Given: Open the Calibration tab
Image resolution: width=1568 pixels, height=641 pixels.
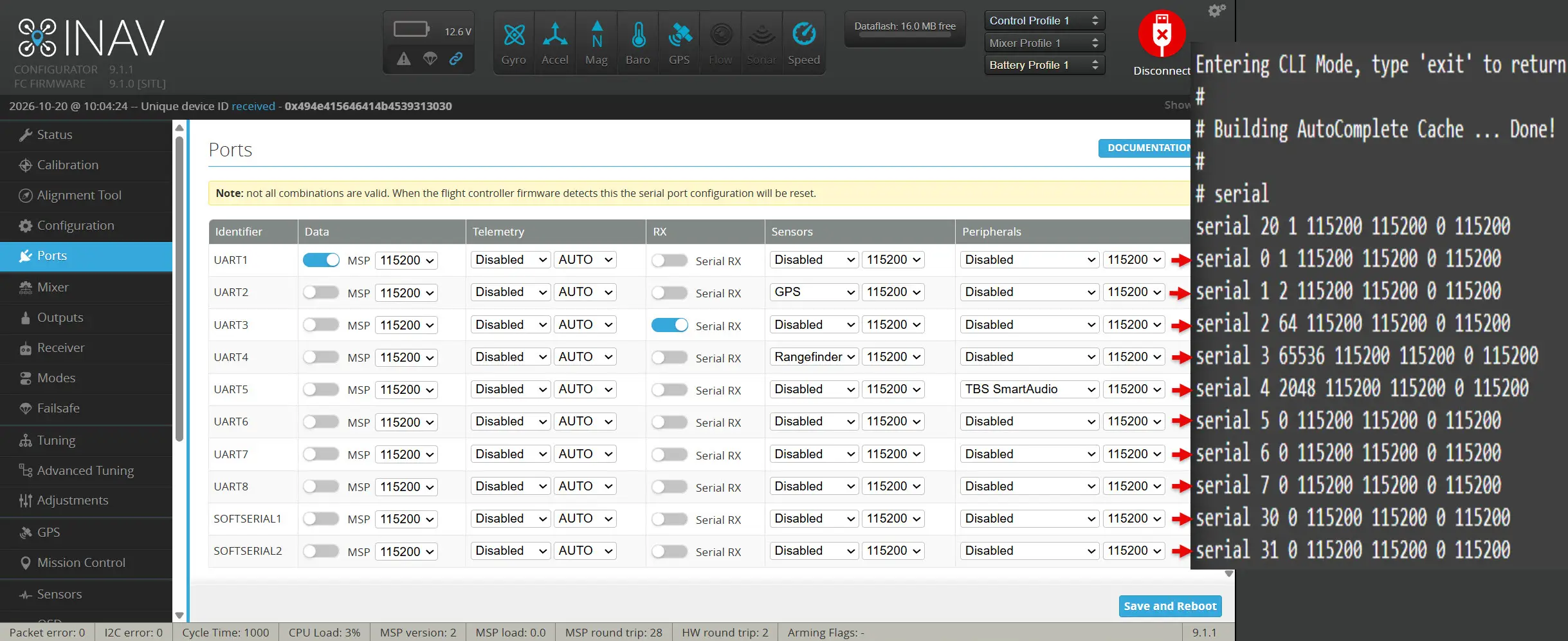Looking at the screenshot, I should [86, 165].
